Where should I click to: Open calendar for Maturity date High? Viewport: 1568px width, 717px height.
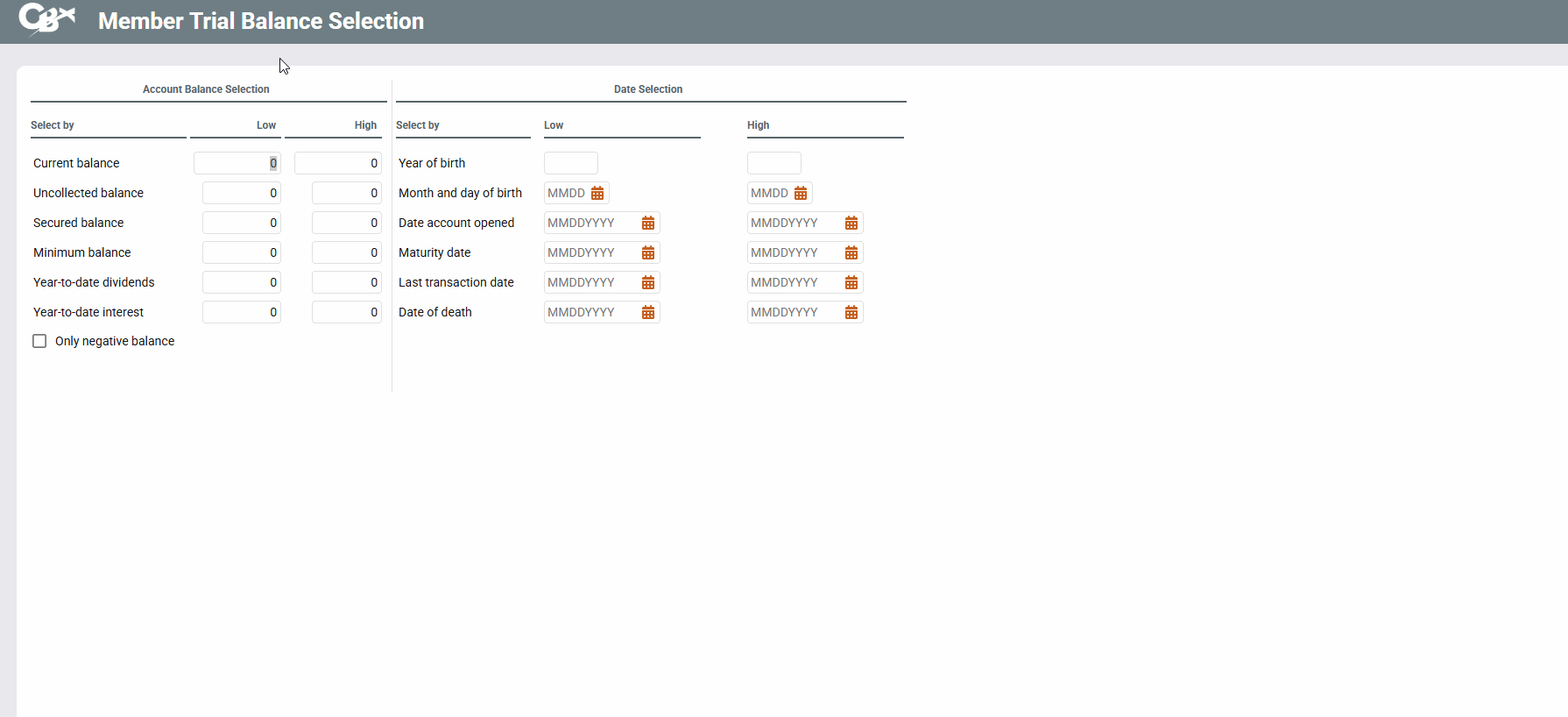tap(851, 252)
